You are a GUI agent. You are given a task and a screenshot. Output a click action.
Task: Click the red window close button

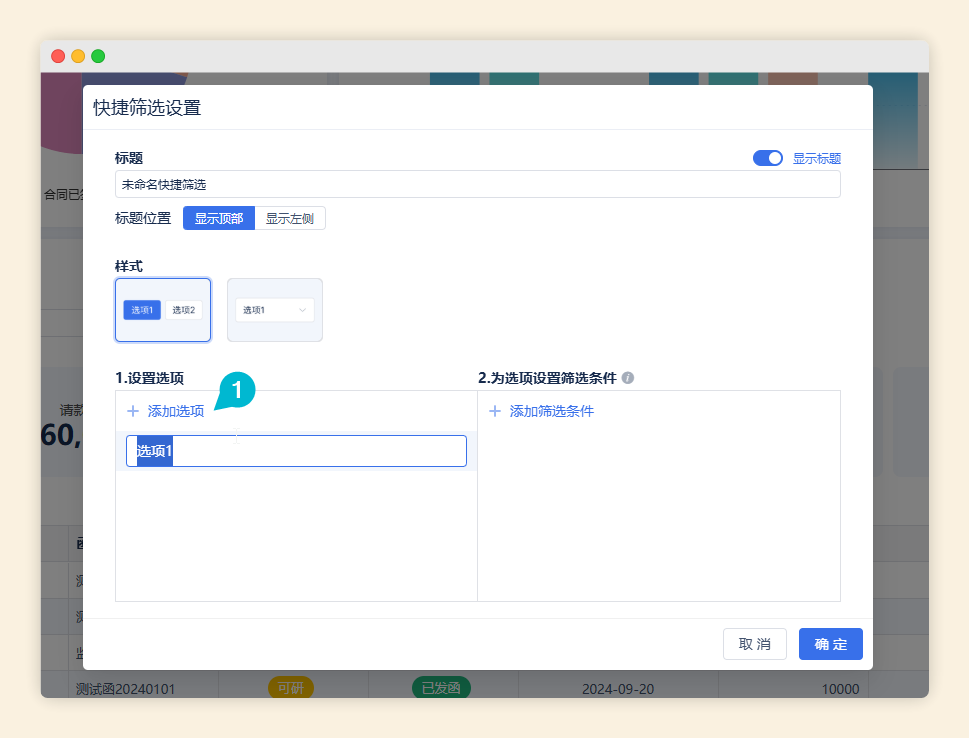pyautogui.click(x=58, y=56)
